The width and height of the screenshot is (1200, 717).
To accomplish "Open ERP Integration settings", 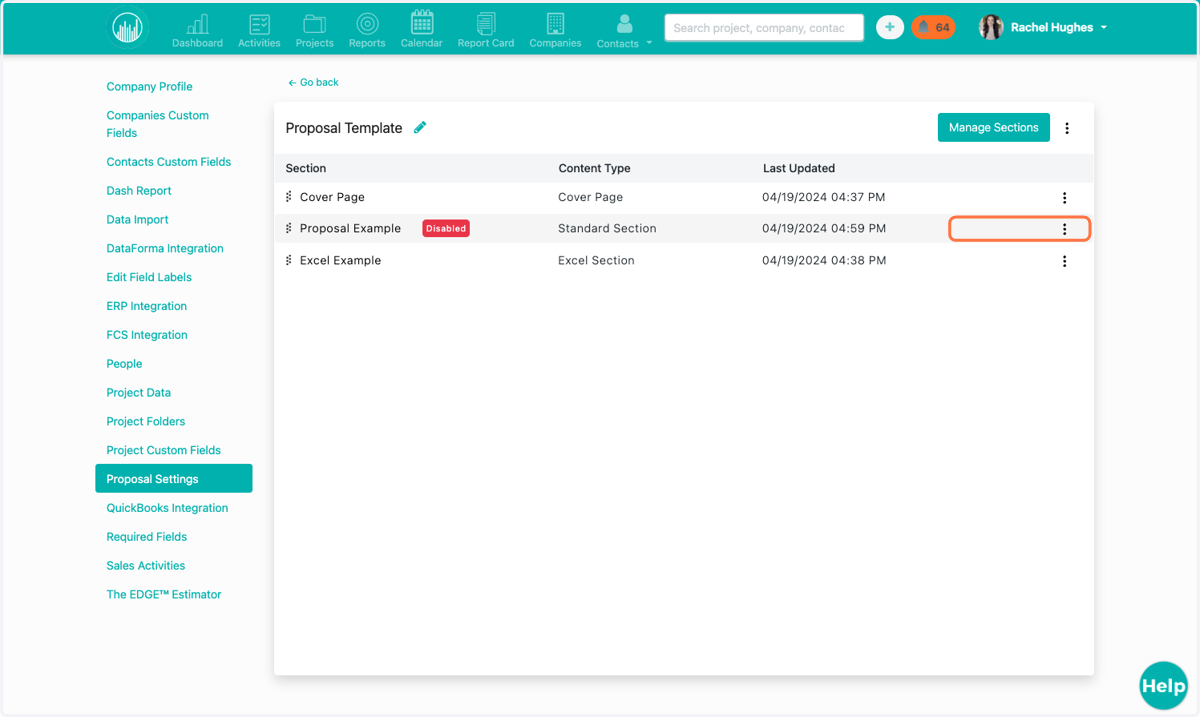I will tap(146, 307).
